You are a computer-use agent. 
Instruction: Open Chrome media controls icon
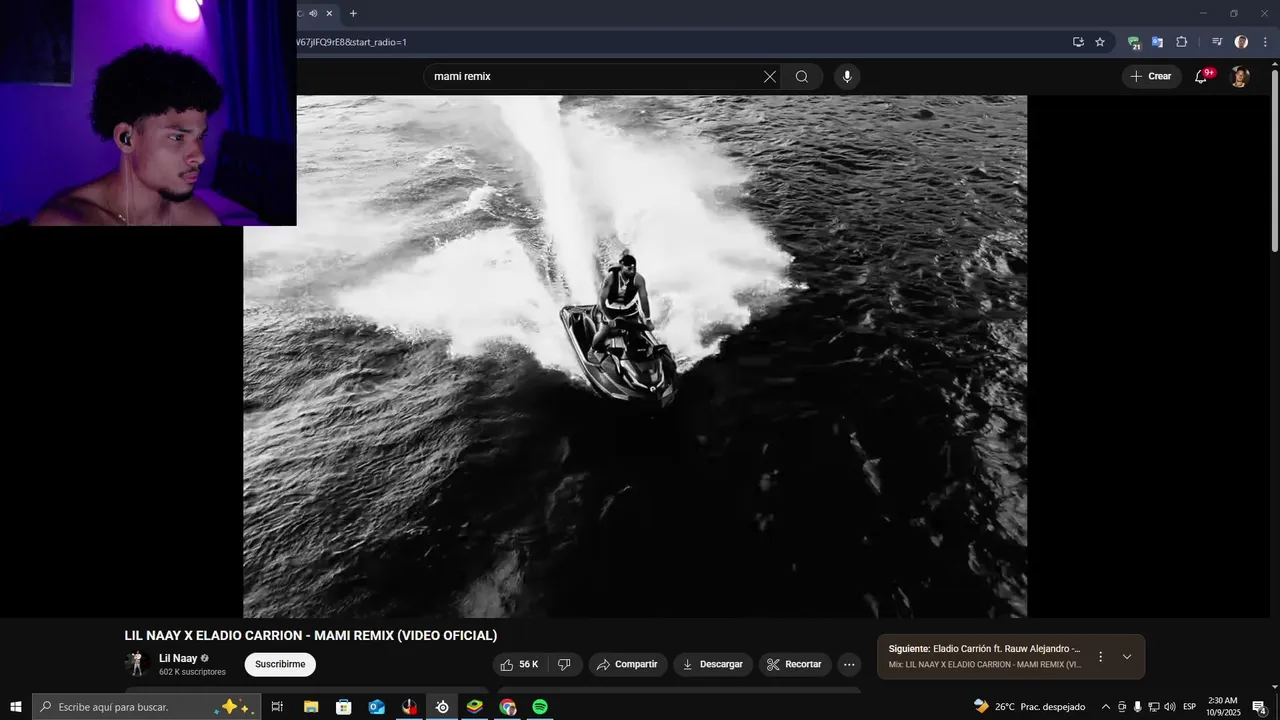(1217, 42)
